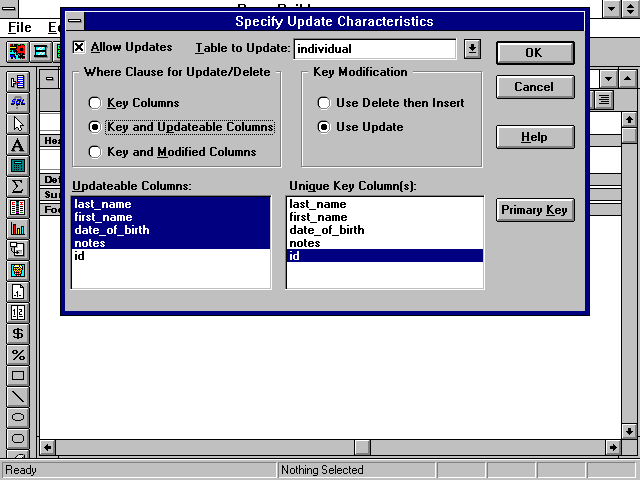Select the Key Columns radio option
640x480 pixels.
[x=95, y=103]
